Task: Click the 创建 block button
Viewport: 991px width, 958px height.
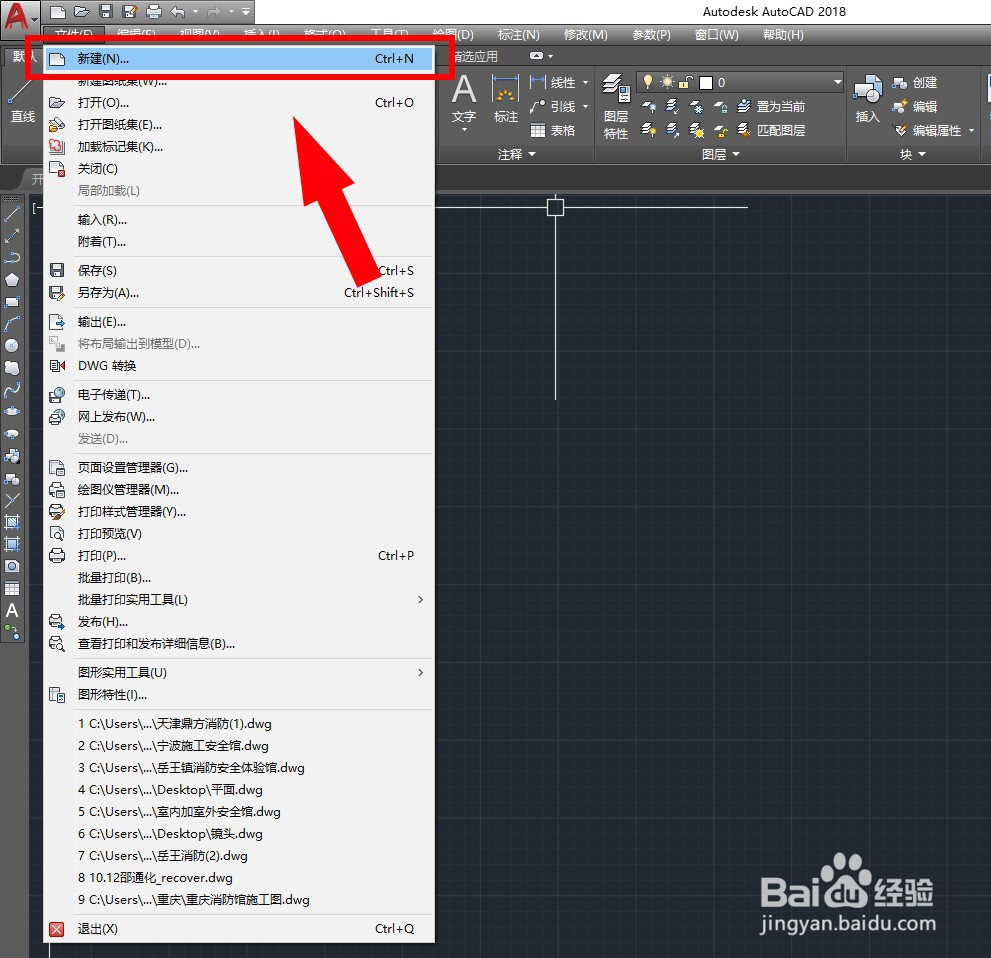Action: point(915,83)
